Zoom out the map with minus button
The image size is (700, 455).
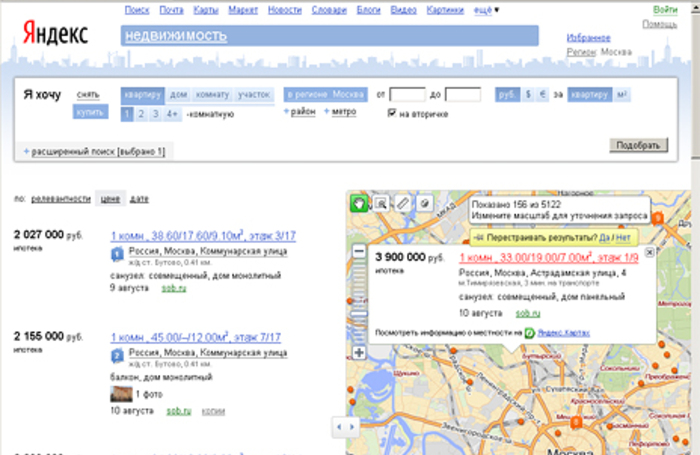pos(359,251)
